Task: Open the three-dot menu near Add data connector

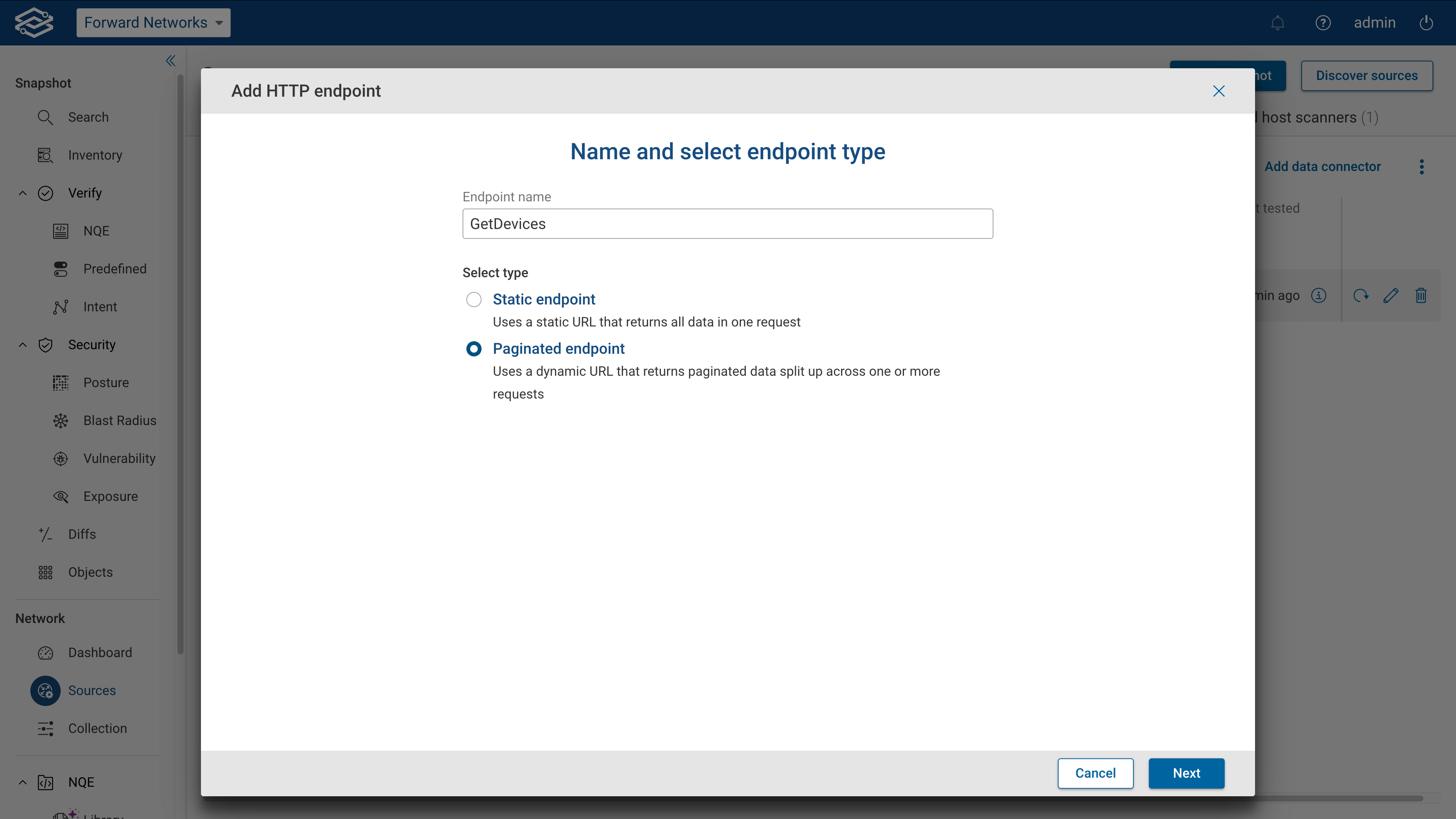Action: coord(1423,167)
